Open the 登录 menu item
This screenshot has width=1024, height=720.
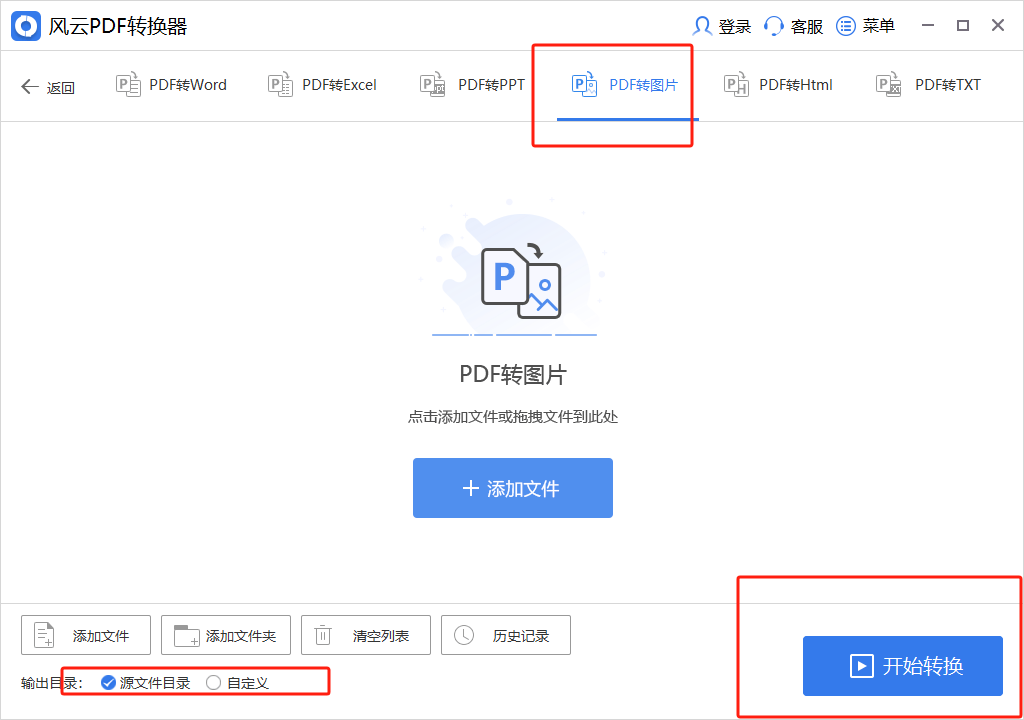(x=721, y=25)
